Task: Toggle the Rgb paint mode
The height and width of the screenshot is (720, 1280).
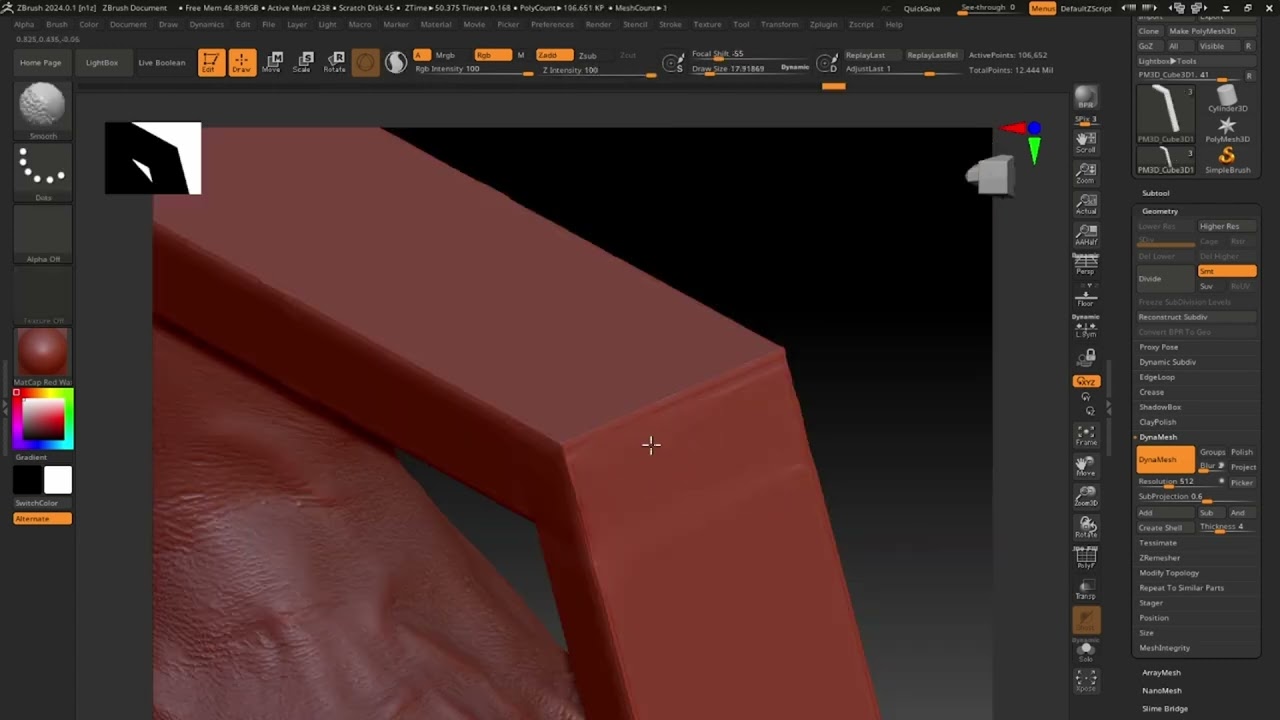Action: [492, 55]
